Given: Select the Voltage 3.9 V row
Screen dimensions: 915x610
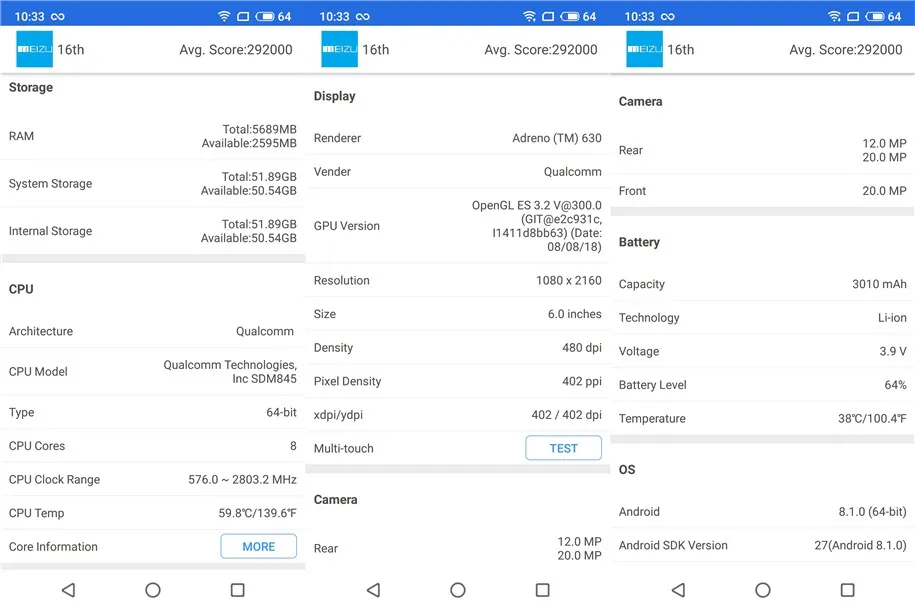Looking at the screenshot, I should 762,351.
